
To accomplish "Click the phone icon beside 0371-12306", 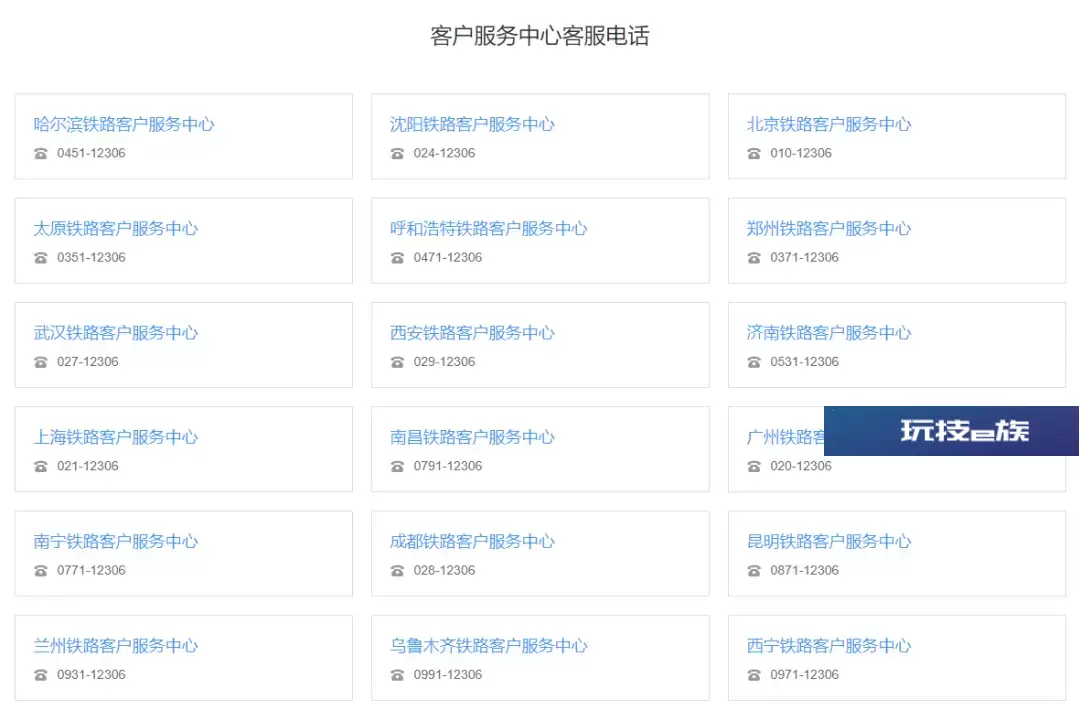I will pyautogui.click(x=754, y=258).
